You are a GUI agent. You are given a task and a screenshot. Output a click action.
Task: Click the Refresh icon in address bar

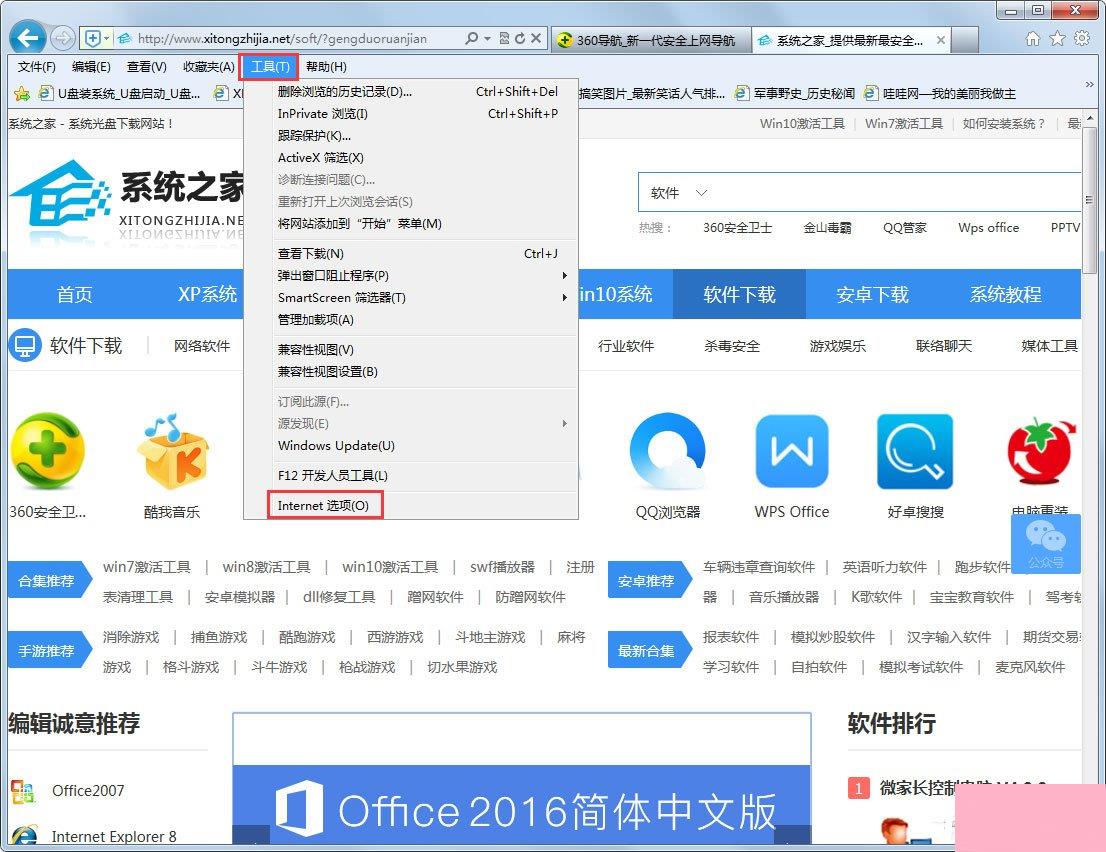pos(520,38)
